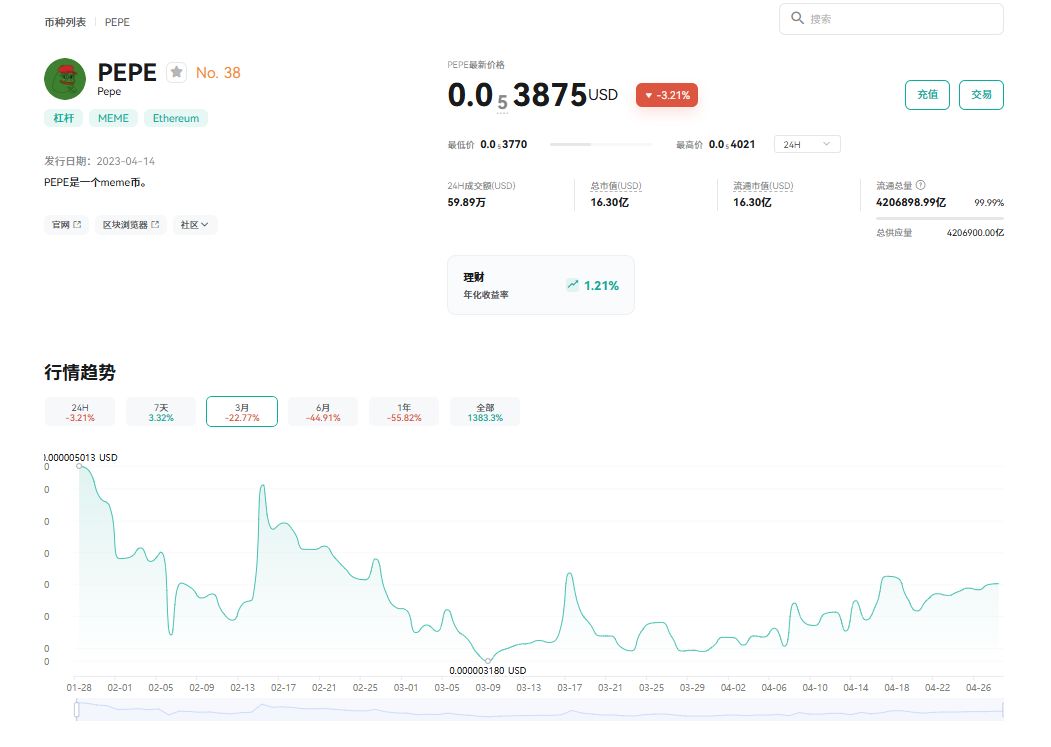Click the info icon beside 流通总量
This screenshot has height=747, width=1051.
pos(920,185)
